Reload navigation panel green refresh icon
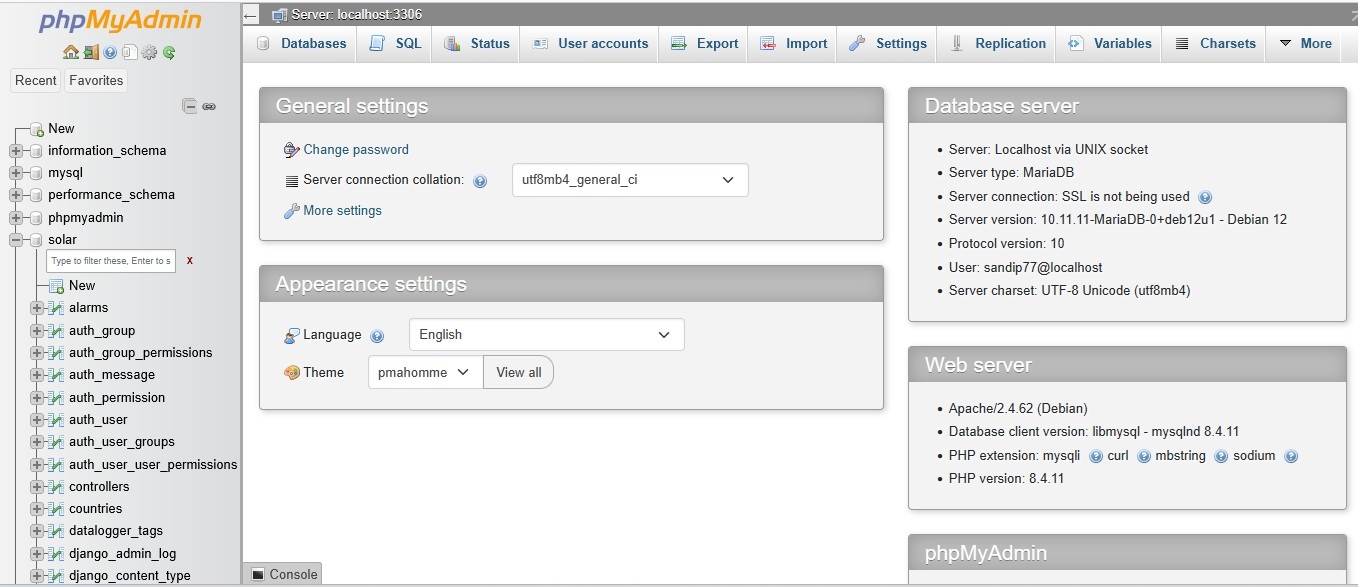Viewport: 1358px width, 587px height. [x=169, y=53]
